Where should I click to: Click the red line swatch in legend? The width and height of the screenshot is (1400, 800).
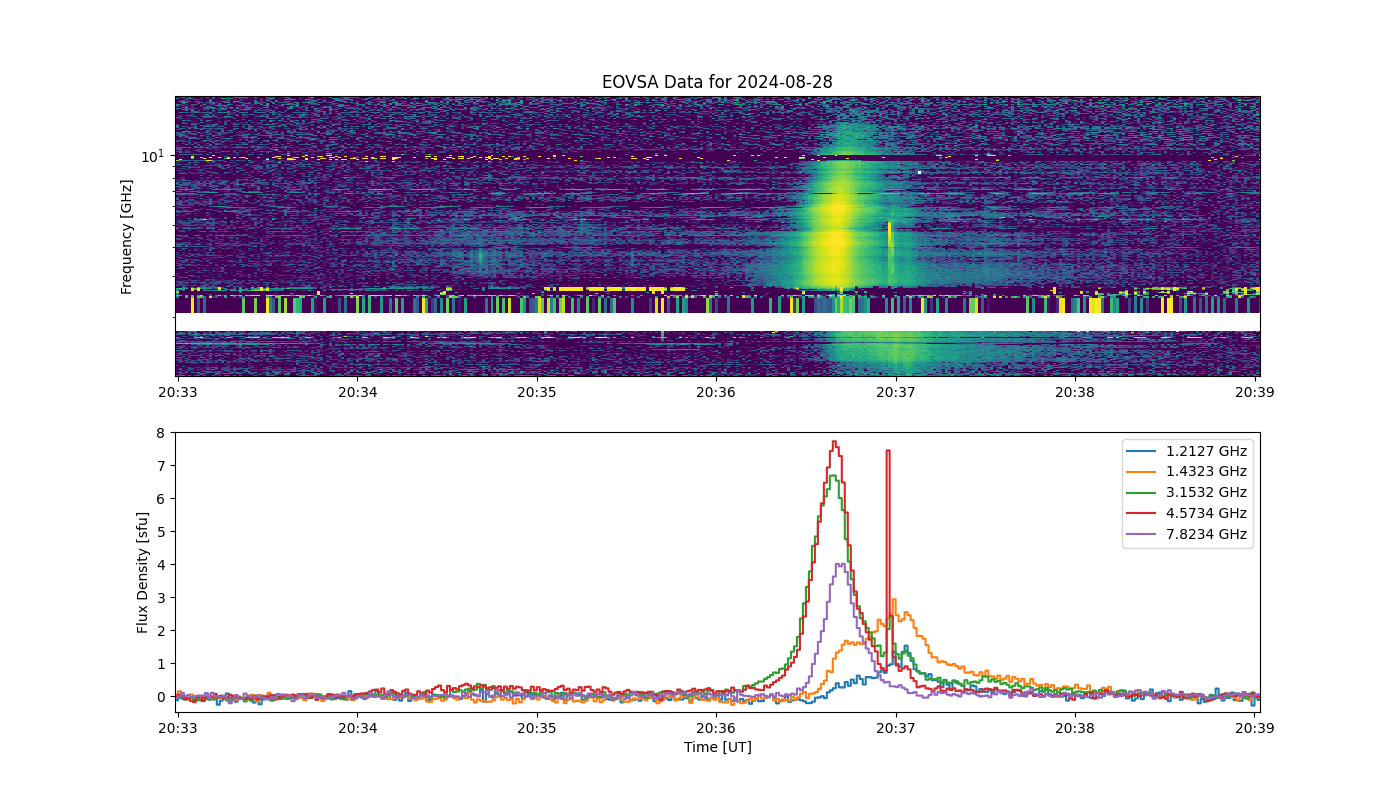(1142, 514)
